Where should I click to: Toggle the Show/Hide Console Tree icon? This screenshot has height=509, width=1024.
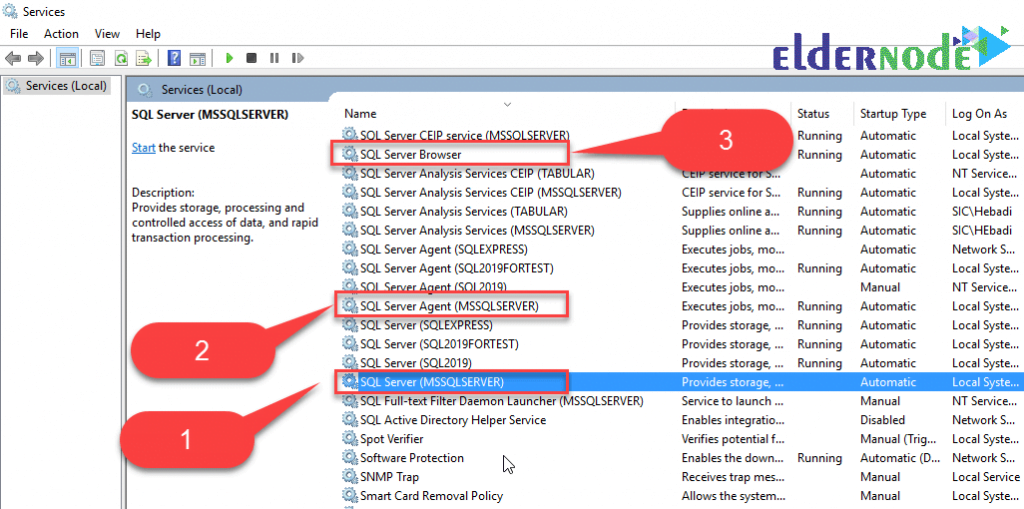(x=66, y=58)
